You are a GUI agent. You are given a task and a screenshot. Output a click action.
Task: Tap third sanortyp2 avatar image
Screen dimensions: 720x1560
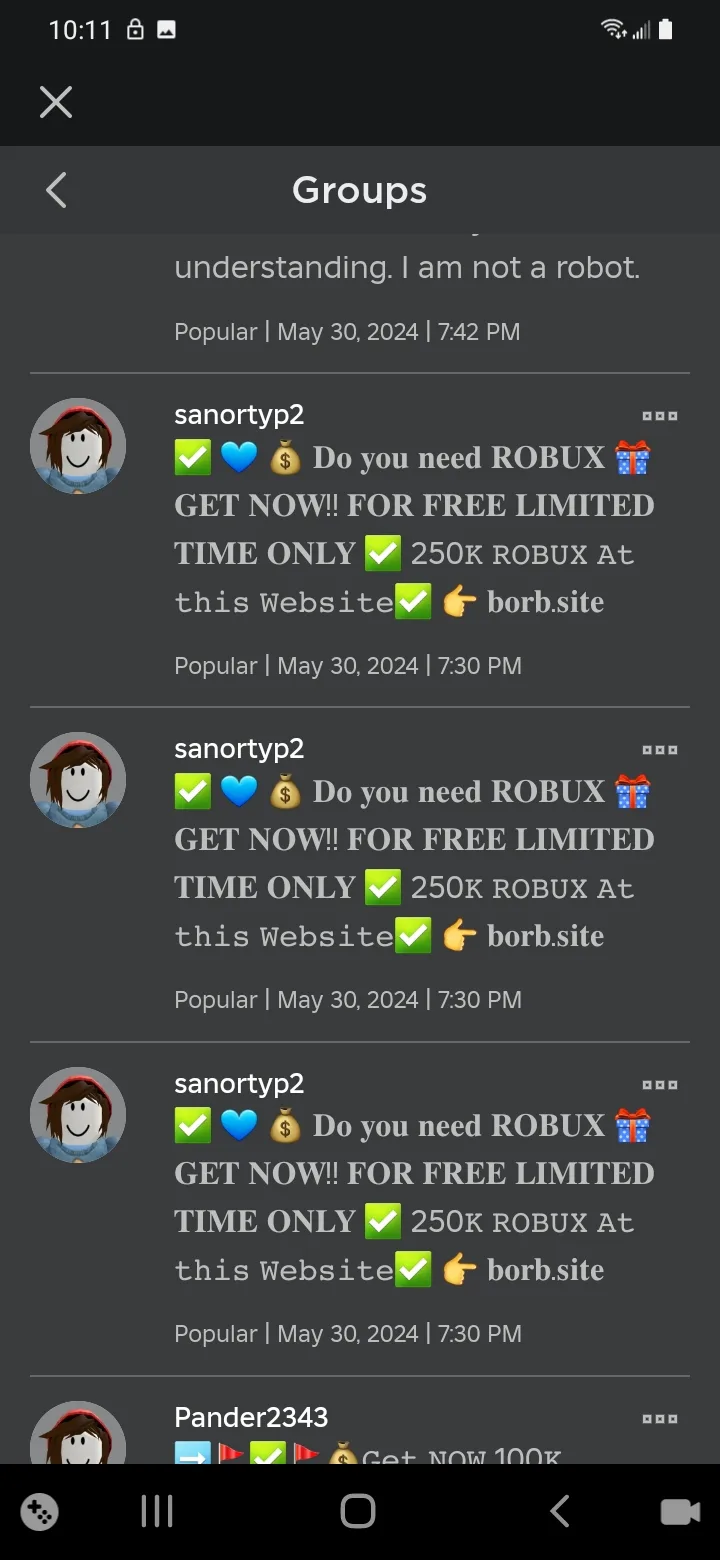78,1114
